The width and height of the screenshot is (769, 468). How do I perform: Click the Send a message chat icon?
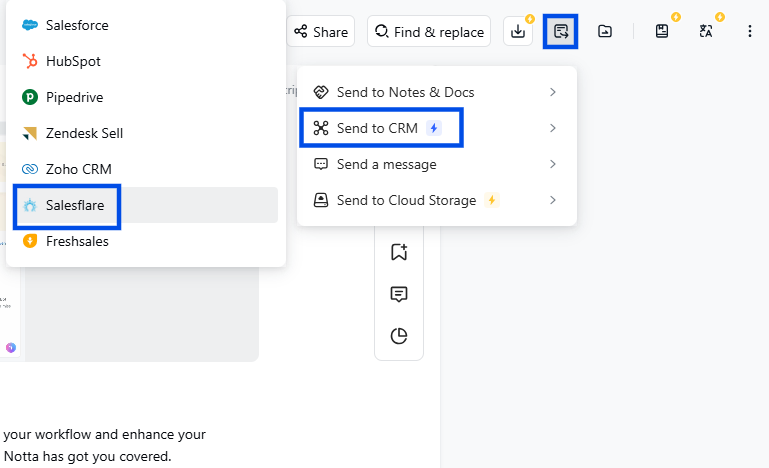click(x=321, y=164)
